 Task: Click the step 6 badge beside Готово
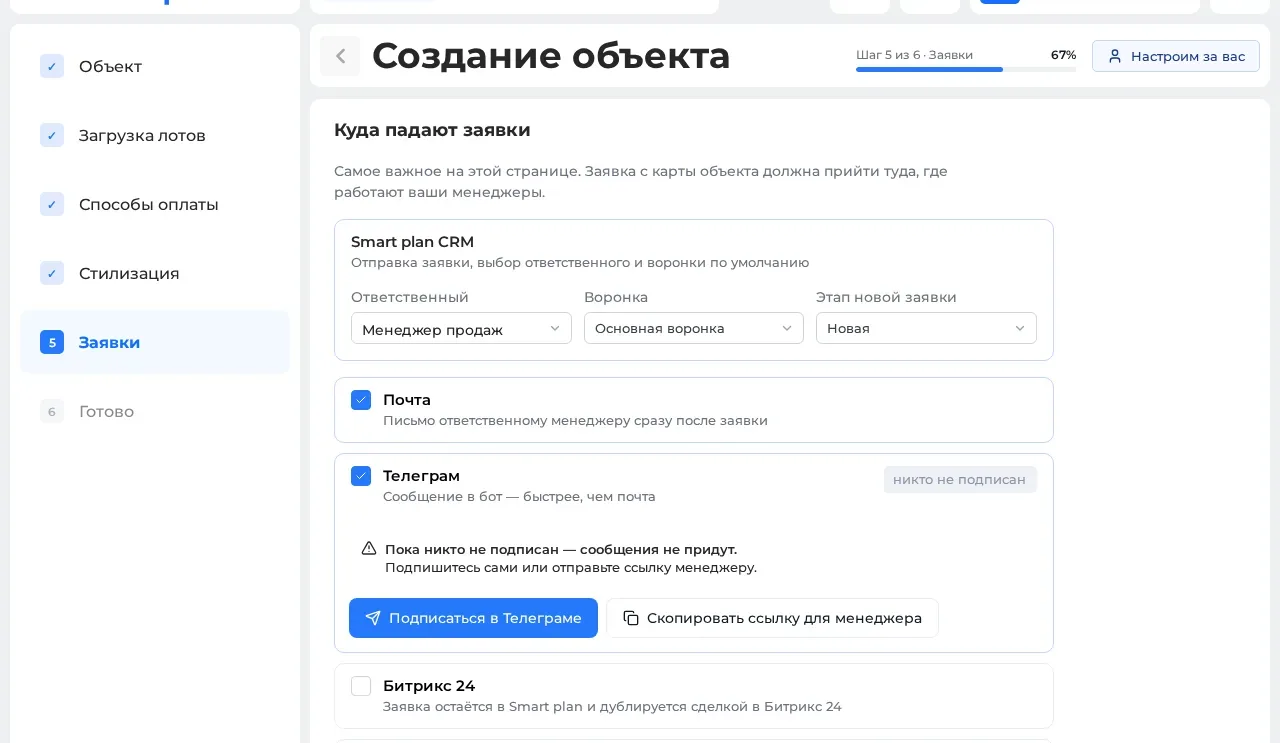pyautogui.click(x=52, y=411)
